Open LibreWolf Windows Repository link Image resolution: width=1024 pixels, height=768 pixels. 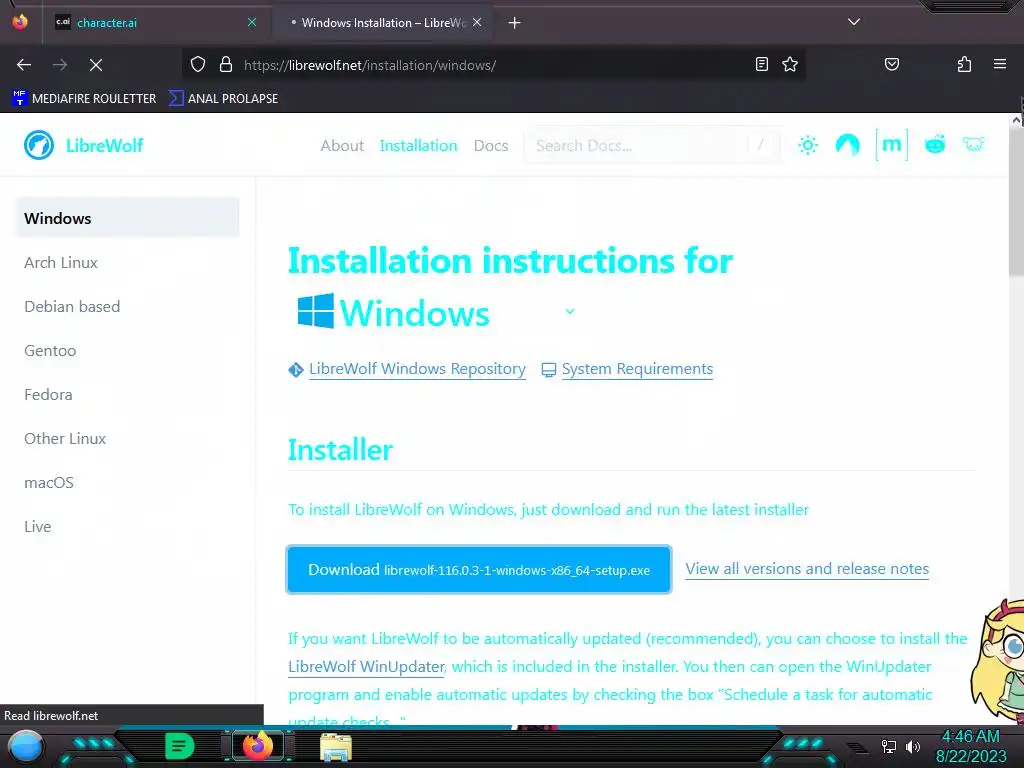point(417,369)
